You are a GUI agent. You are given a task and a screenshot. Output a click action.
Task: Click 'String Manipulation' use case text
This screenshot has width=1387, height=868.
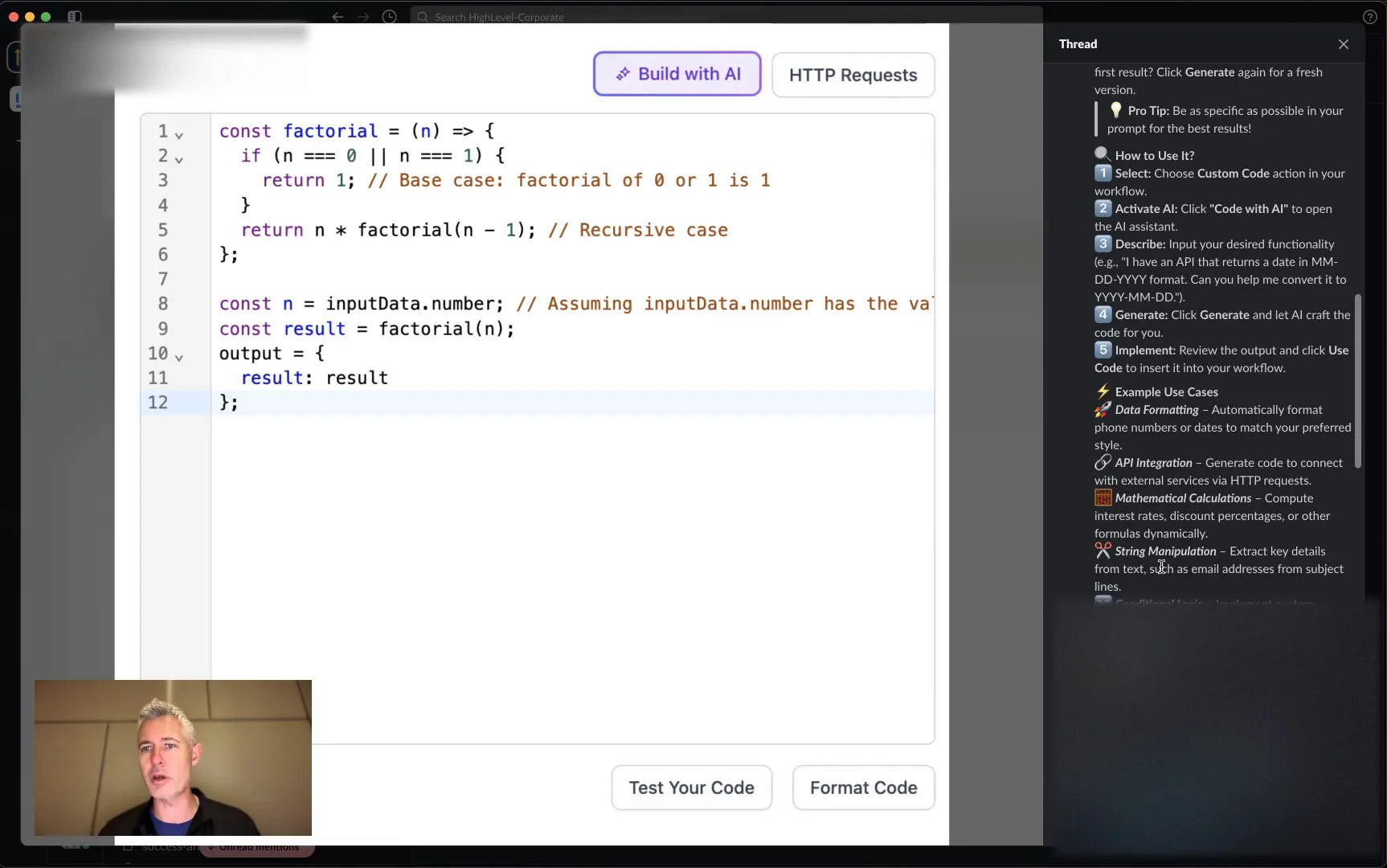coord(1165,551)
